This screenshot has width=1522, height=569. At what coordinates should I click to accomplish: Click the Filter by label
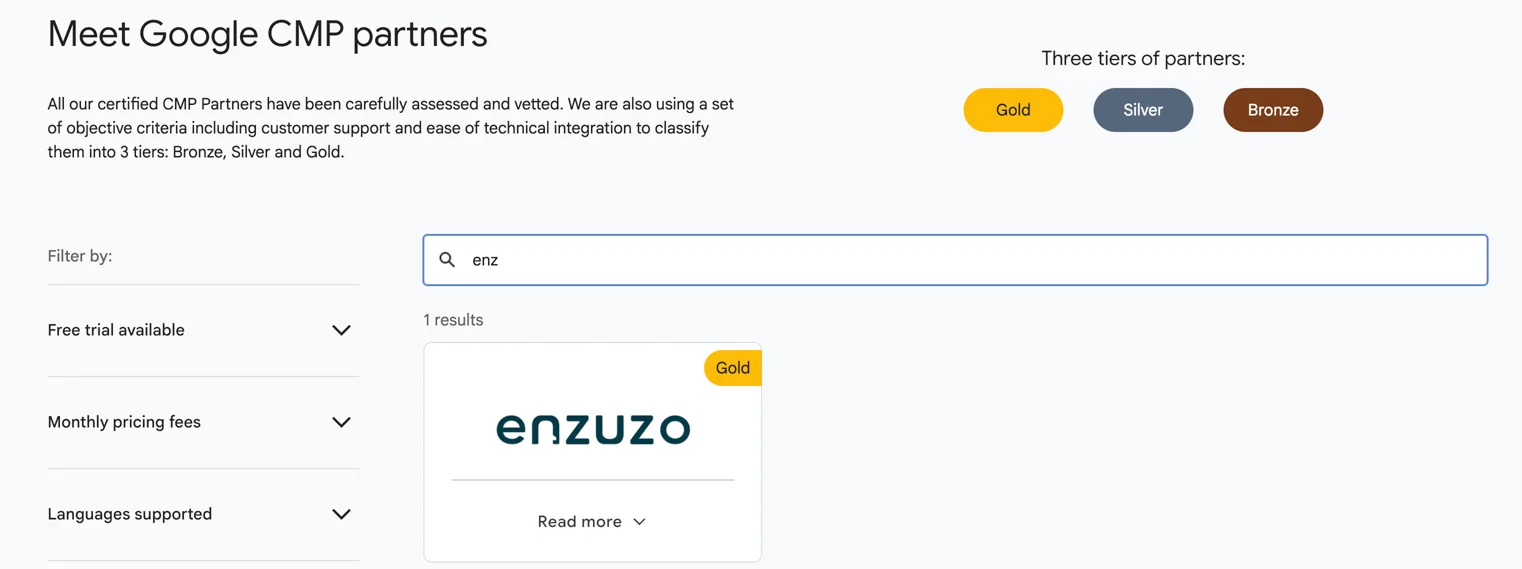pos(80,256)
